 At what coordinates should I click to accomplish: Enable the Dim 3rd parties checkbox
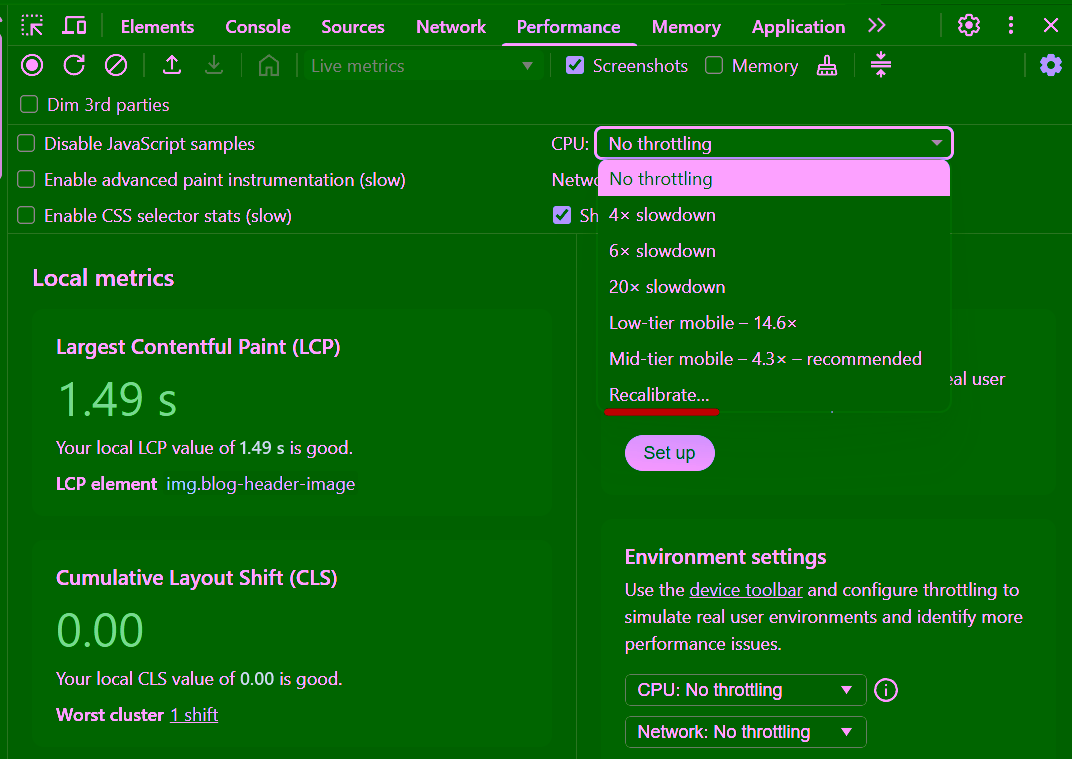(29, 105)
